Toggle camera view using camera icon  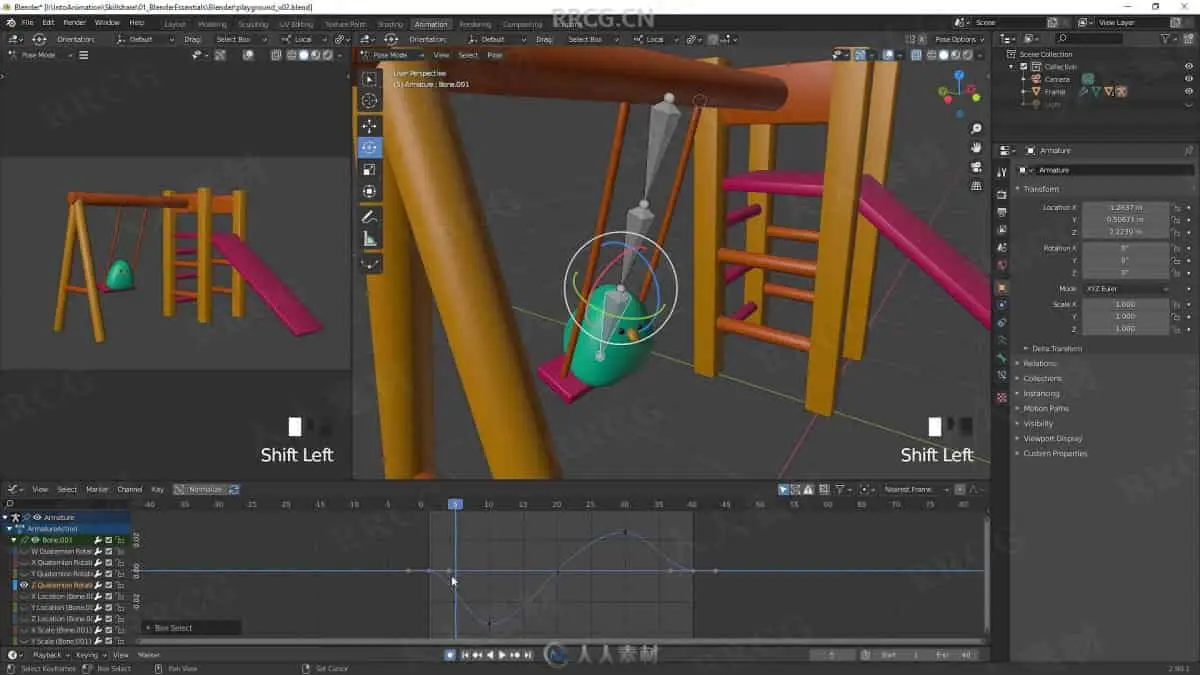click(x=976, y=166)
